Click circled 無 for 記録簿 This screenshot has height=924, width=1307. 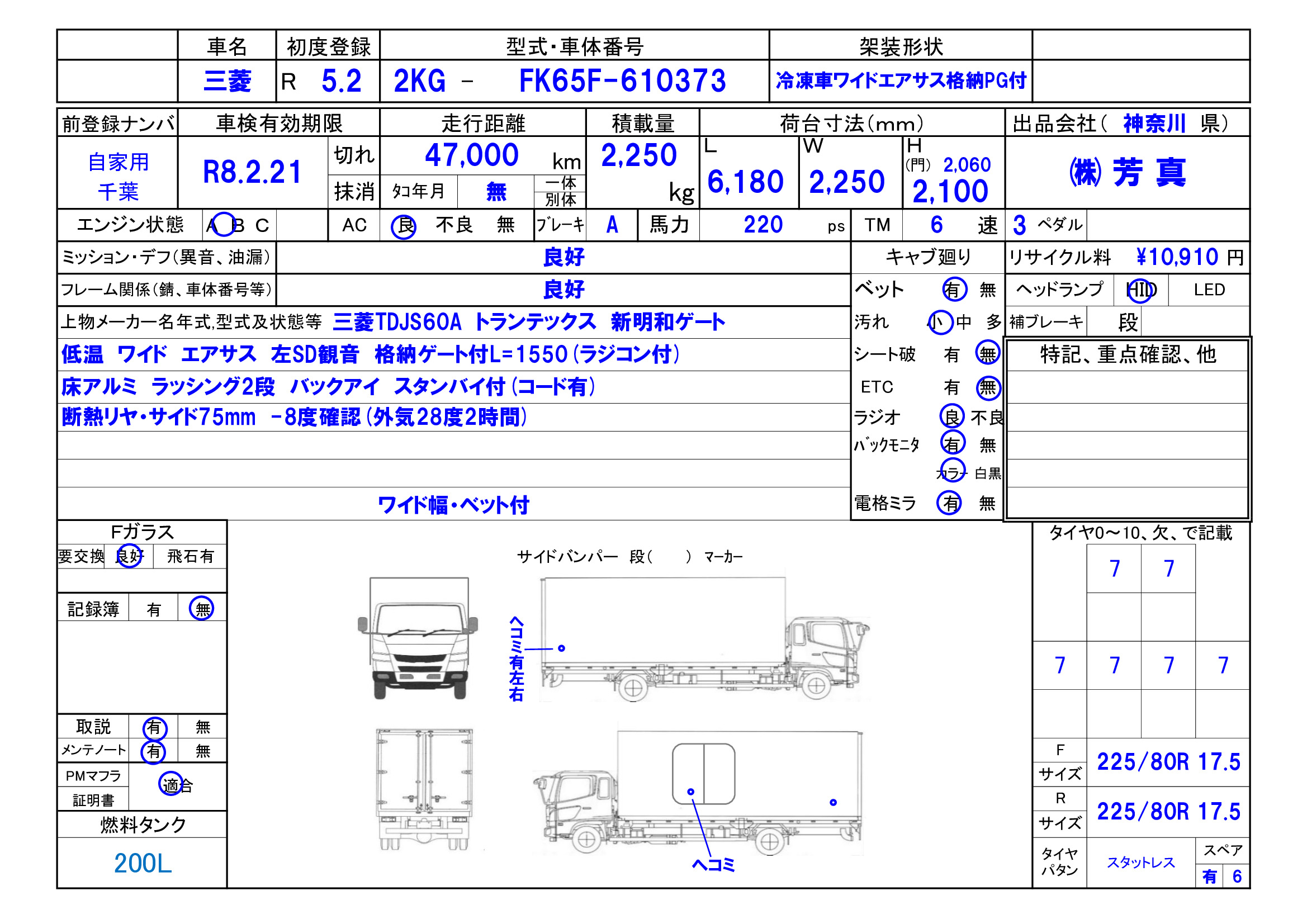[201, 609]
